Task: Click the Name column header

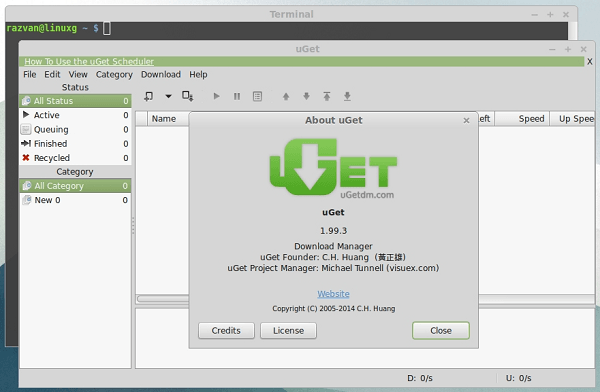Action: point(168,119)
